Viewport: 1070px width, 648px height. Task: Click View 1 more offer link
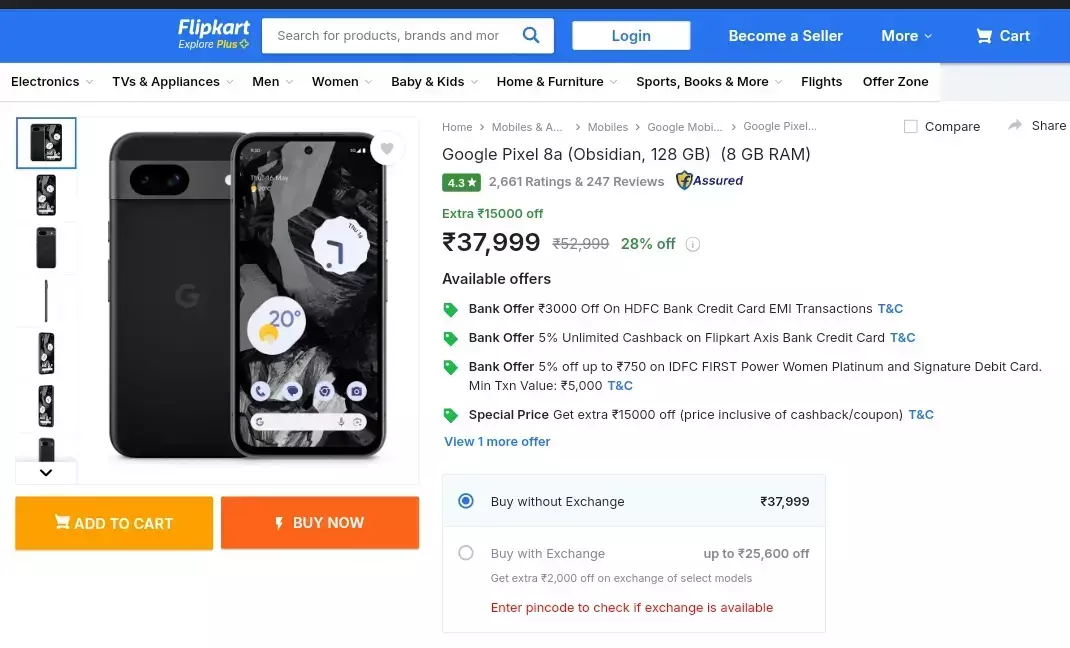tap(497, 441)
